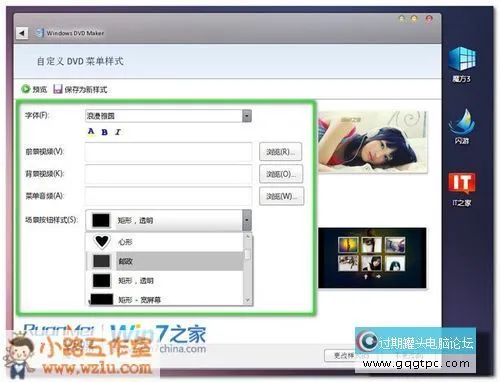The height and width of the screenshot is (382, 500).
Task: Browse for menu audio with 浏览(W)
Action: tap(281, 196)
